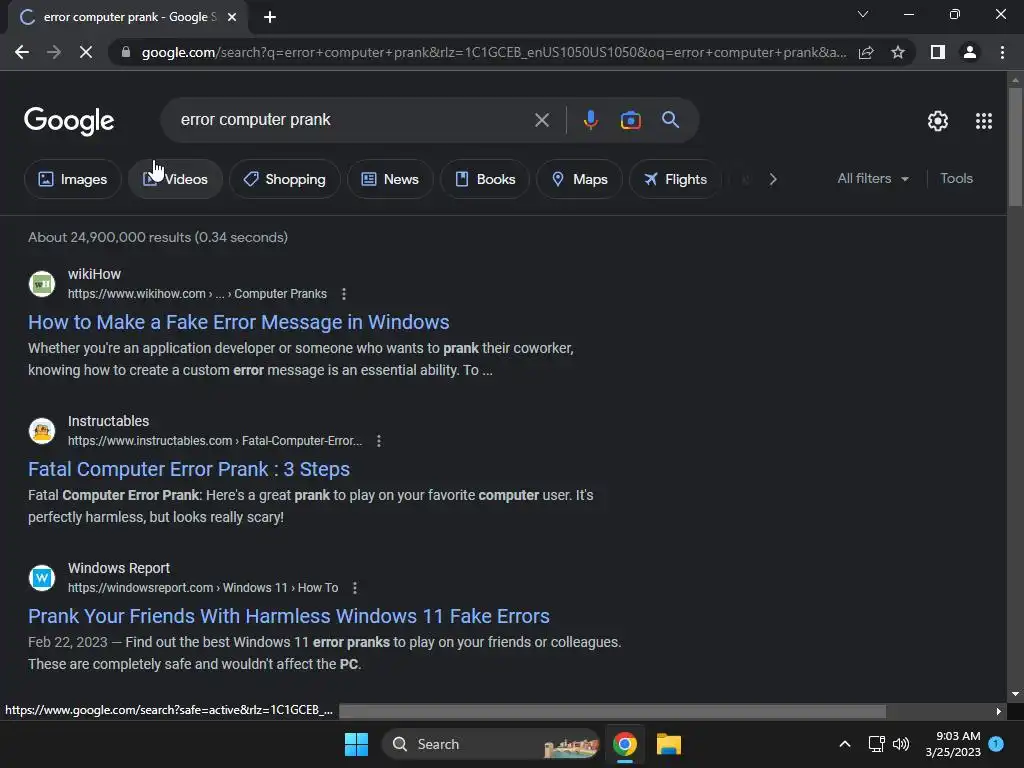Open the Chrome profile menu
Screen dimensions: 1024x768
pyautogui.click(x=970, y=52)
